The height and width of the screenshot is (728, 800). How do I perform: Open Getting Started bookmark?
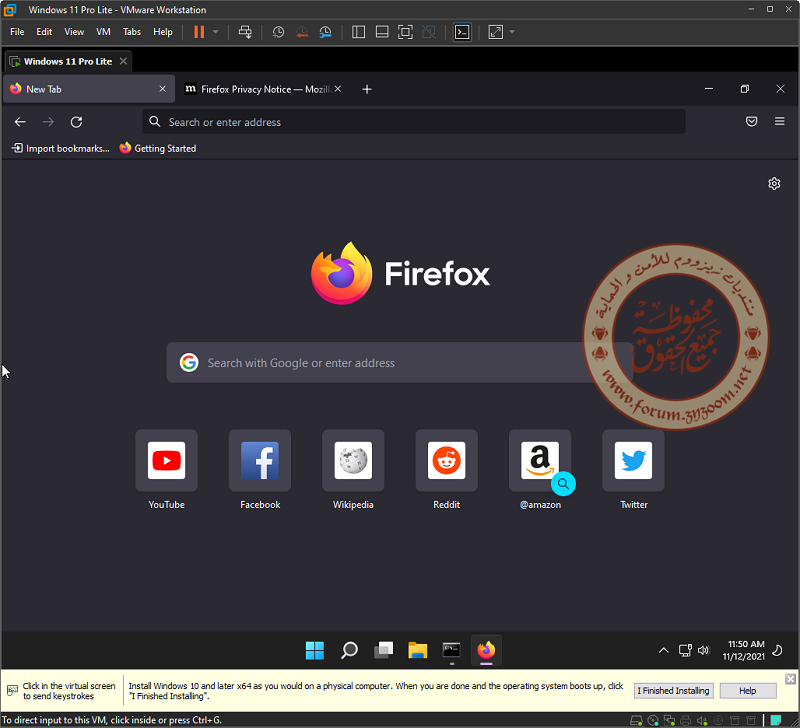click(x=158, y=148)
